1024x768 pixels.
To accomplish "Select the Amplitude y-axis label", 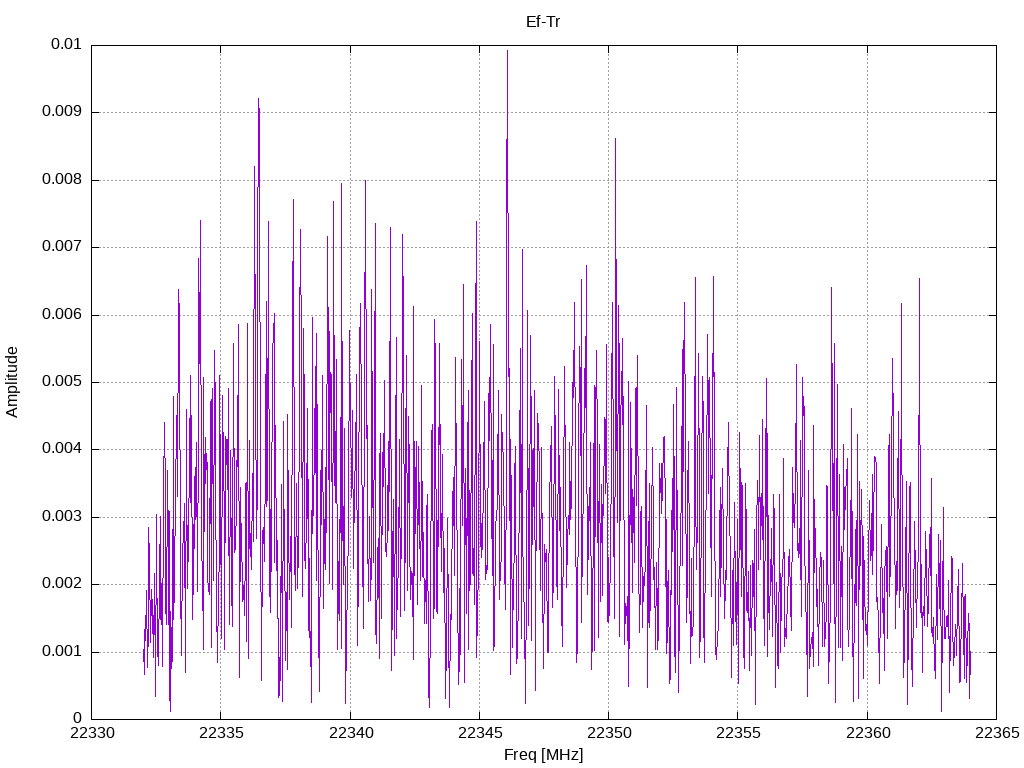I will [12, 382].
